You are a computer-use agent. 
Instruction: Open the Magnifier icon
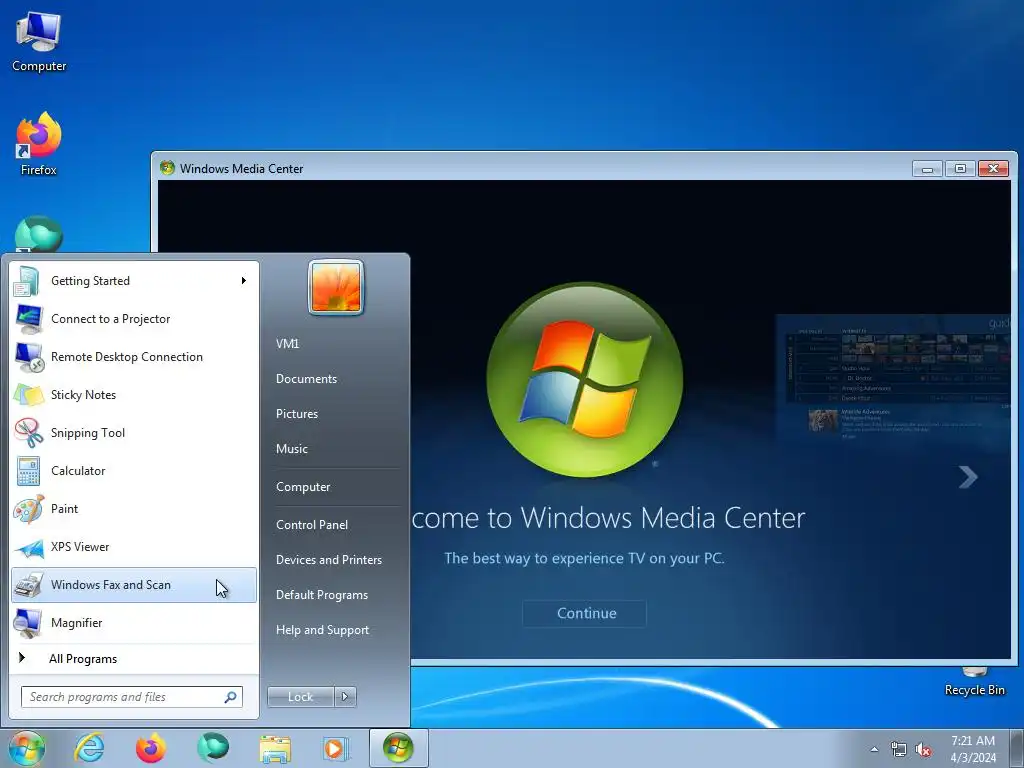29,623
